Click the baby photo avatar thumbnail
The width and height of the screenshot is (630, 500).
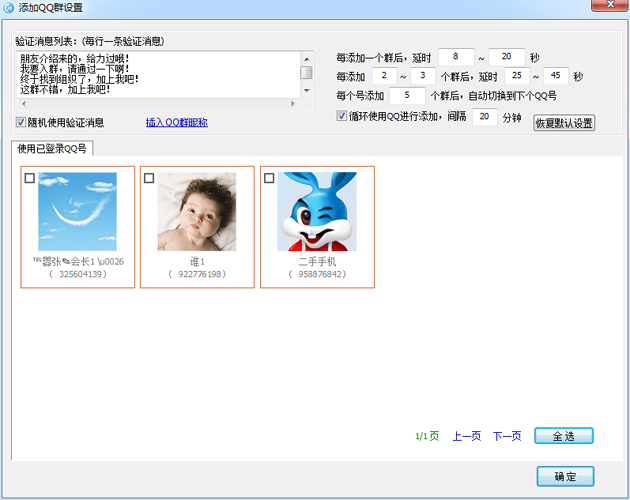197,211
